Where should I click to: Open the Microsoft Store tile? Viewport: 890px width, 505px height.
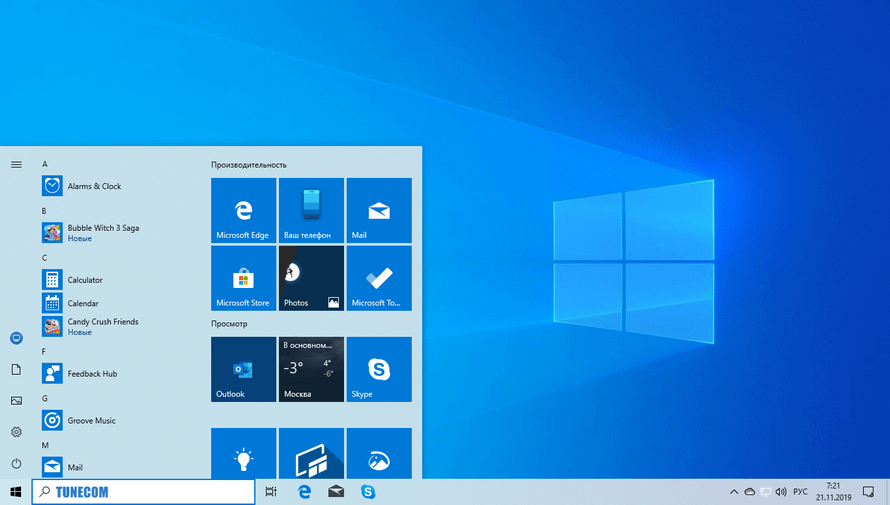click(243, 278)
